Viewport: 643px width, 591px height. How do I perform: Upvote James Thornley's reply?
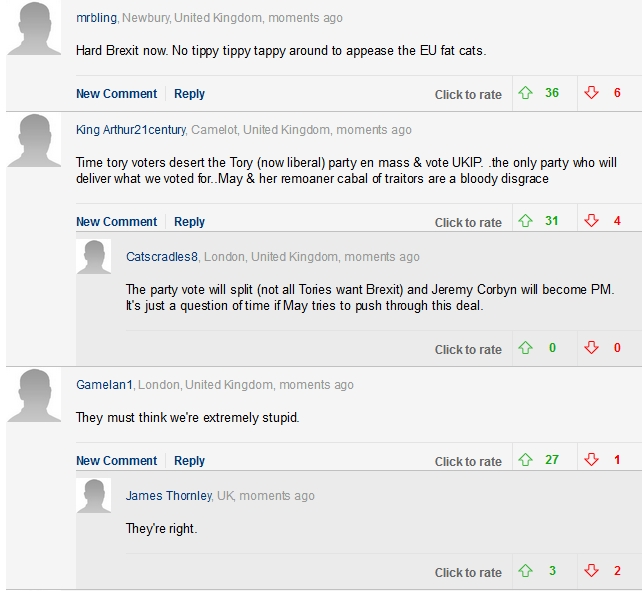(x=526, y=571)
